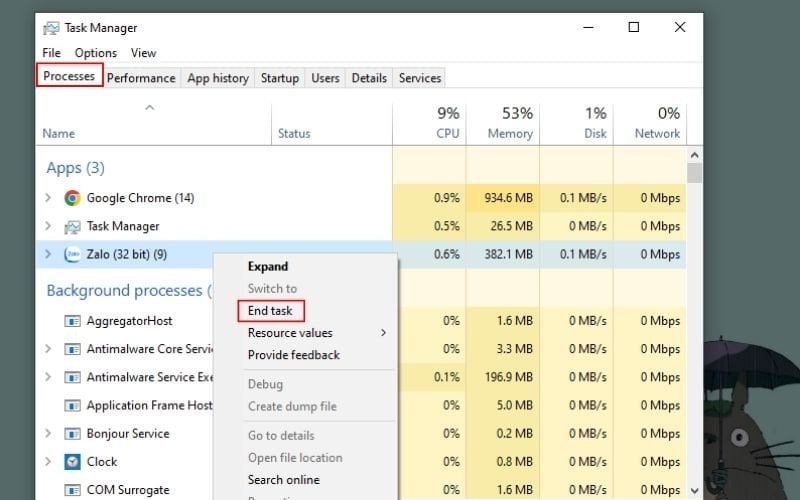Click the Zalo app icon

[x=72, y=254]
